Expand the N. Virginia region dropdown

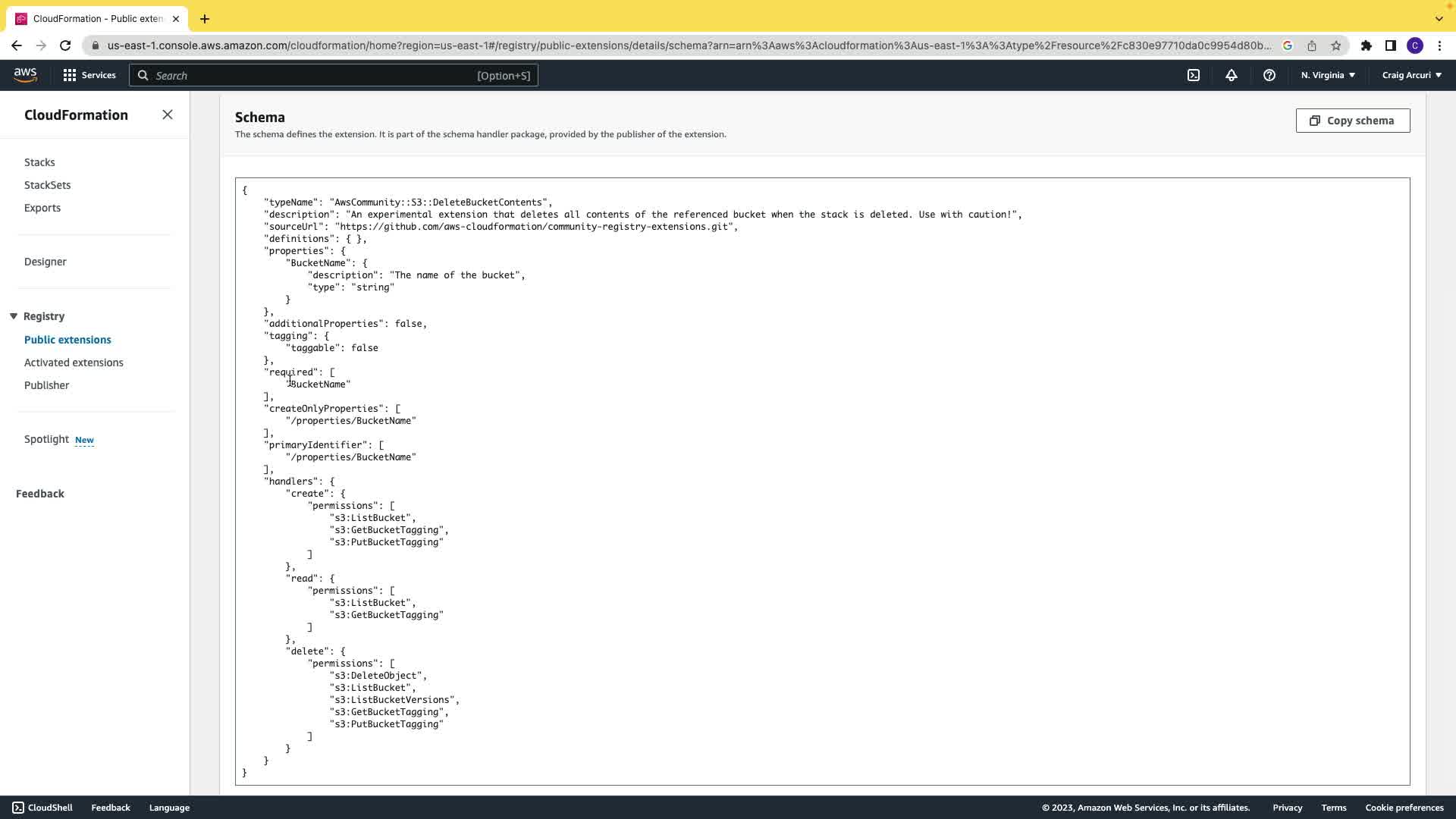[x=1328, y=75]
